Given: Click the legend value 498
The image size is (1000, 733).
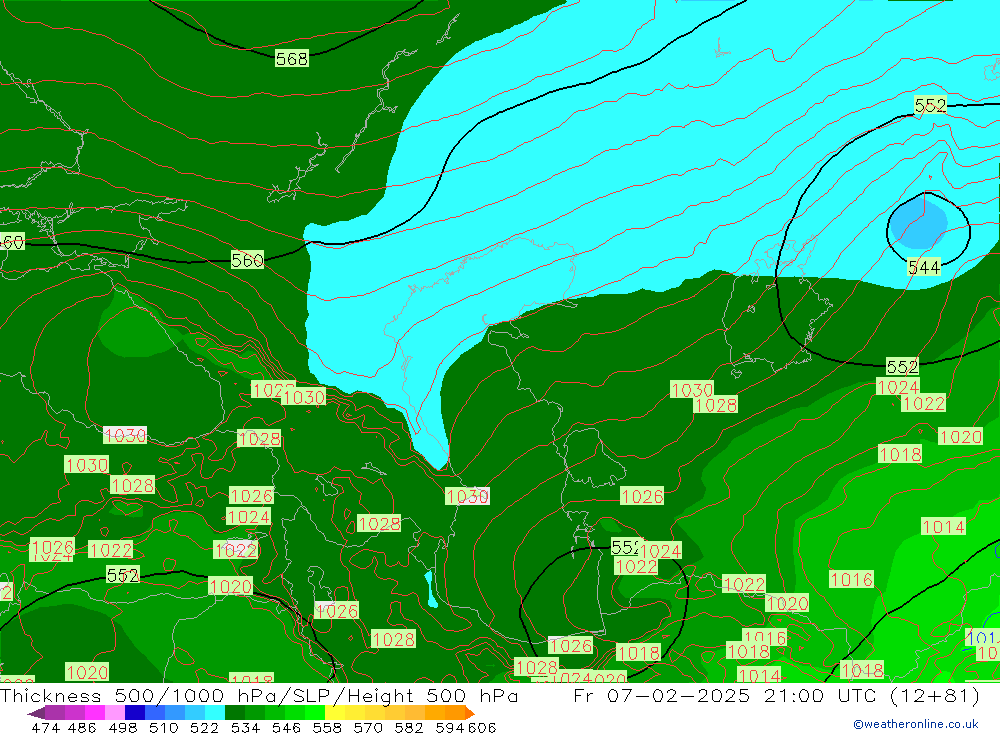Looking at the screenshot, I should tap(123, 727).
